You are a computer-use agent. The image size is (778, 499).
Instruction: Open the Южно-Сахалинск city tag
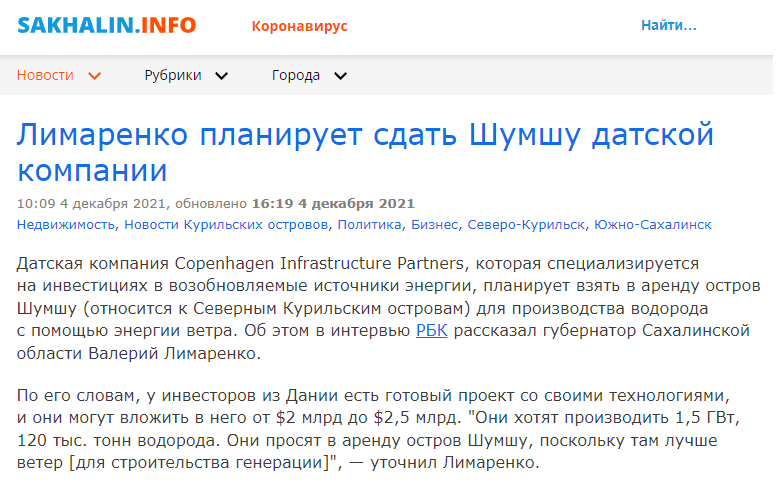tap(652, 225)
